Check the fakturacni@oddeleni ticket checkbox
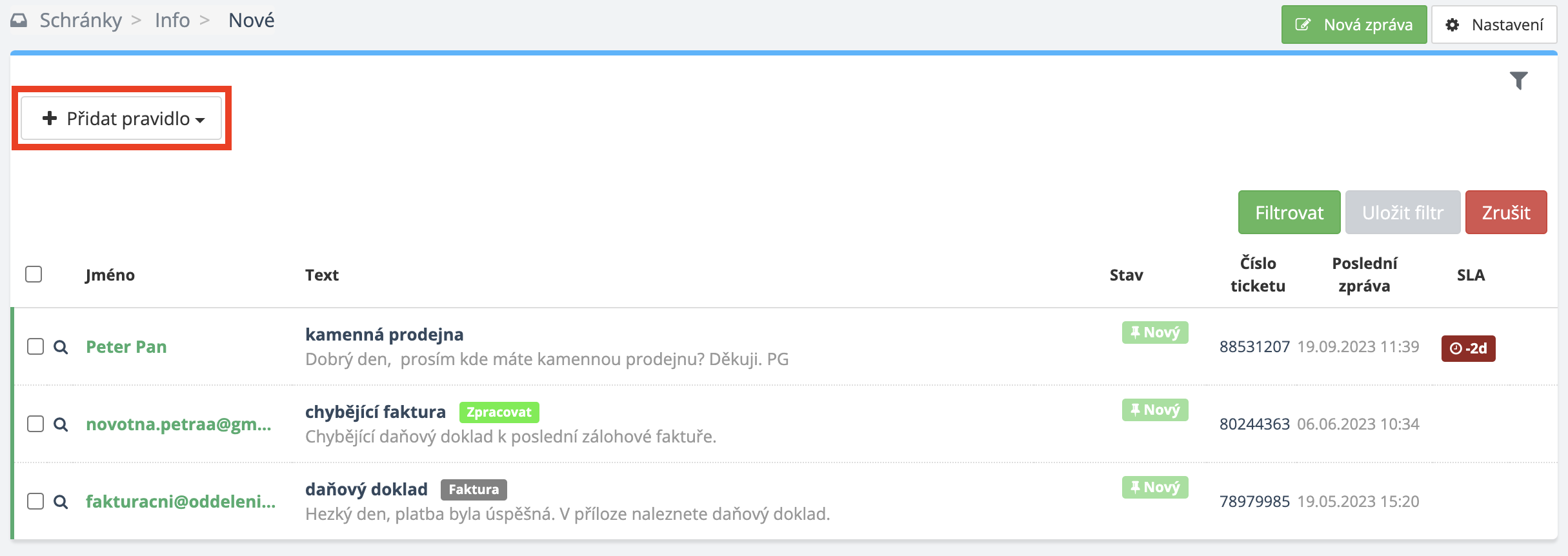This screenshot has width=1568, height=556. coord(35,501)
